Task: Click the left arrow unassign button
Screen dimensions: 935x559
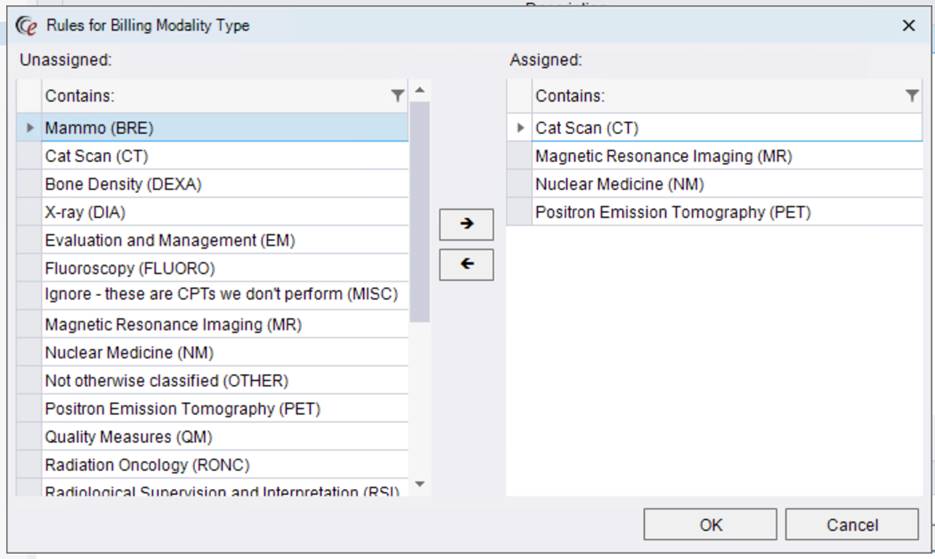Action: click(466, 265)
